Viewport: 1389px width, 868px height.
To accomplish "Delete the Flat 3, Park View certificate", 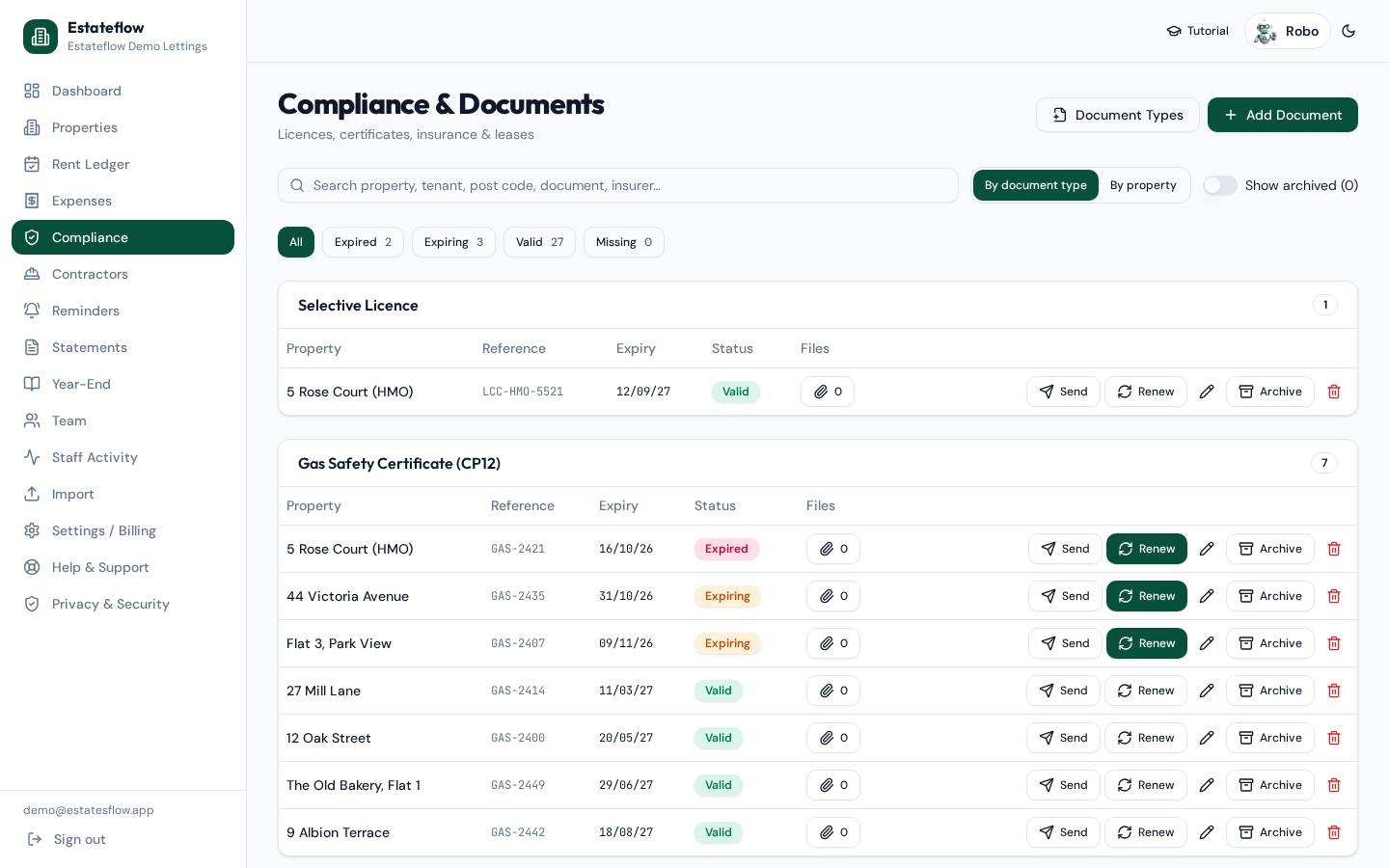I will 1334,643.
